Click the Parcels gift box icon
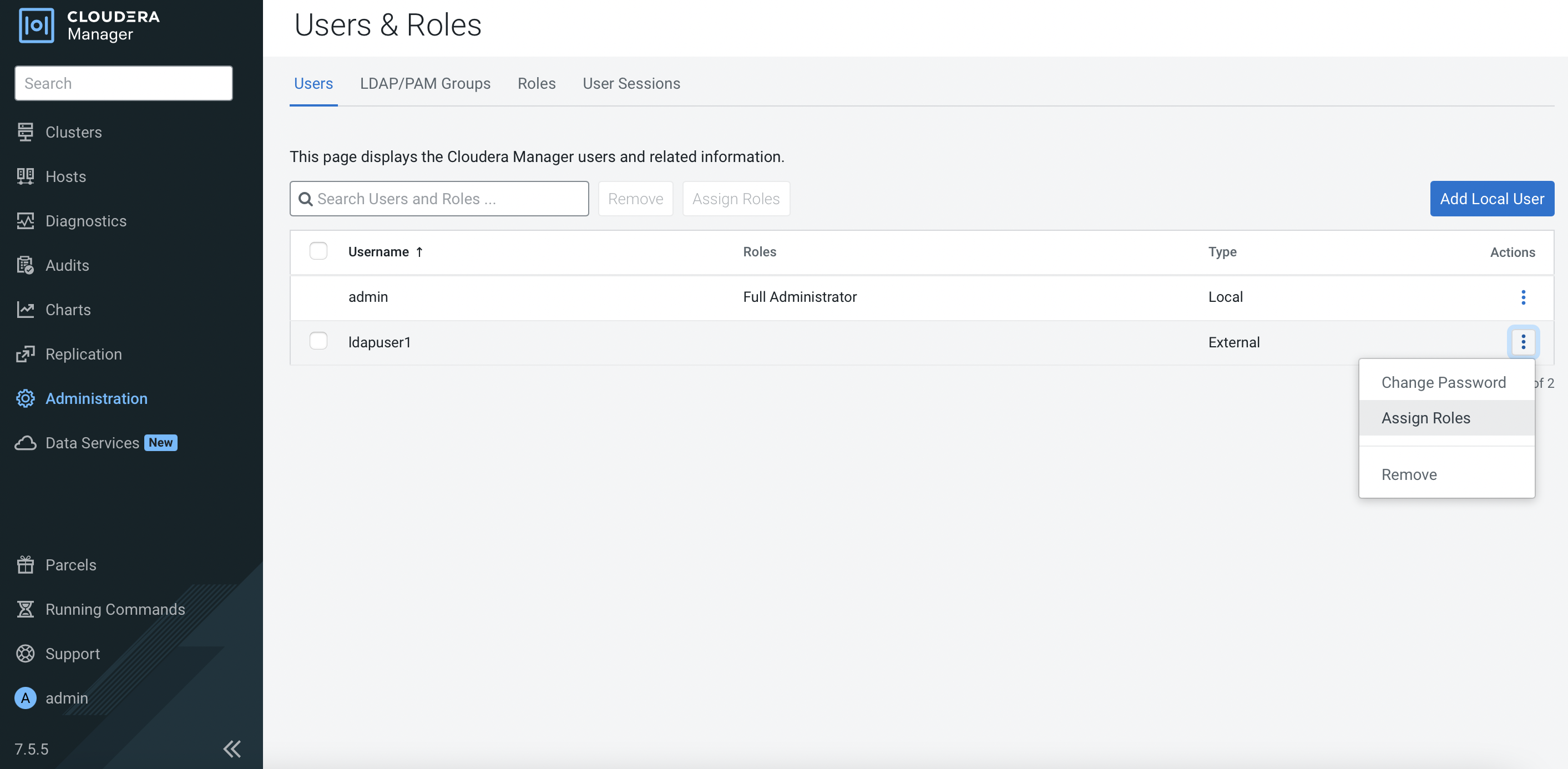Viewport: 1568px width, 769px height. coord(25,565)
